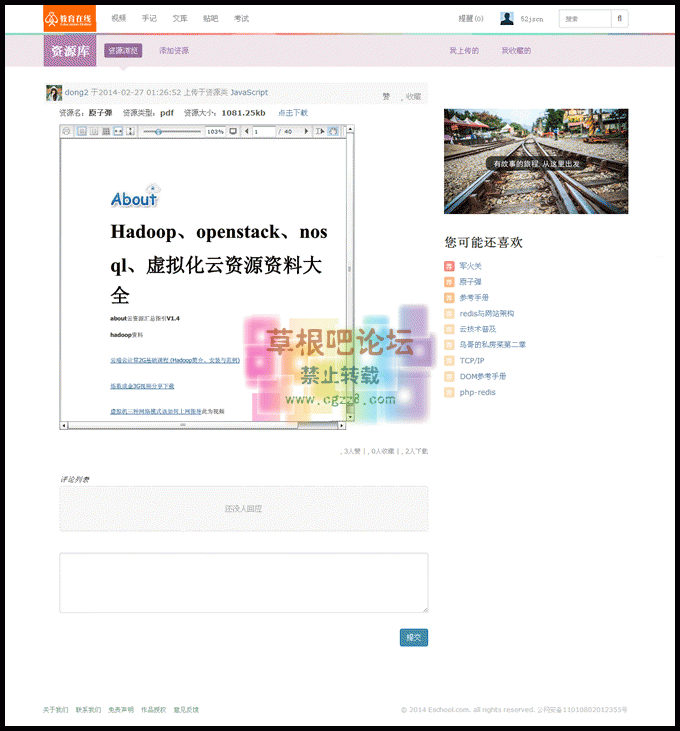Open the 意见反馈 footer link
The width and height of the screenshot is (680, 731).
click(186, 710)
